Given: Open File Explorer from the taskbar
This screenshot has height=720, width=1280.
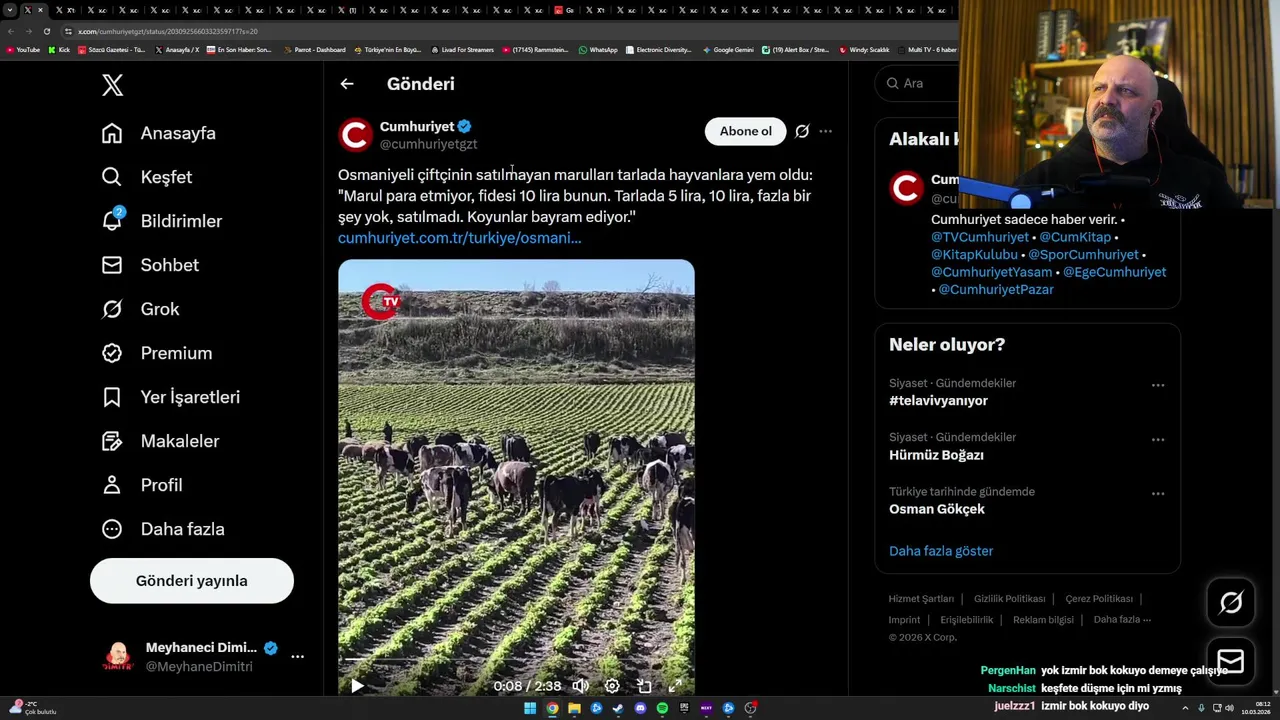Looking at the screenshot, I should point(574,708).
